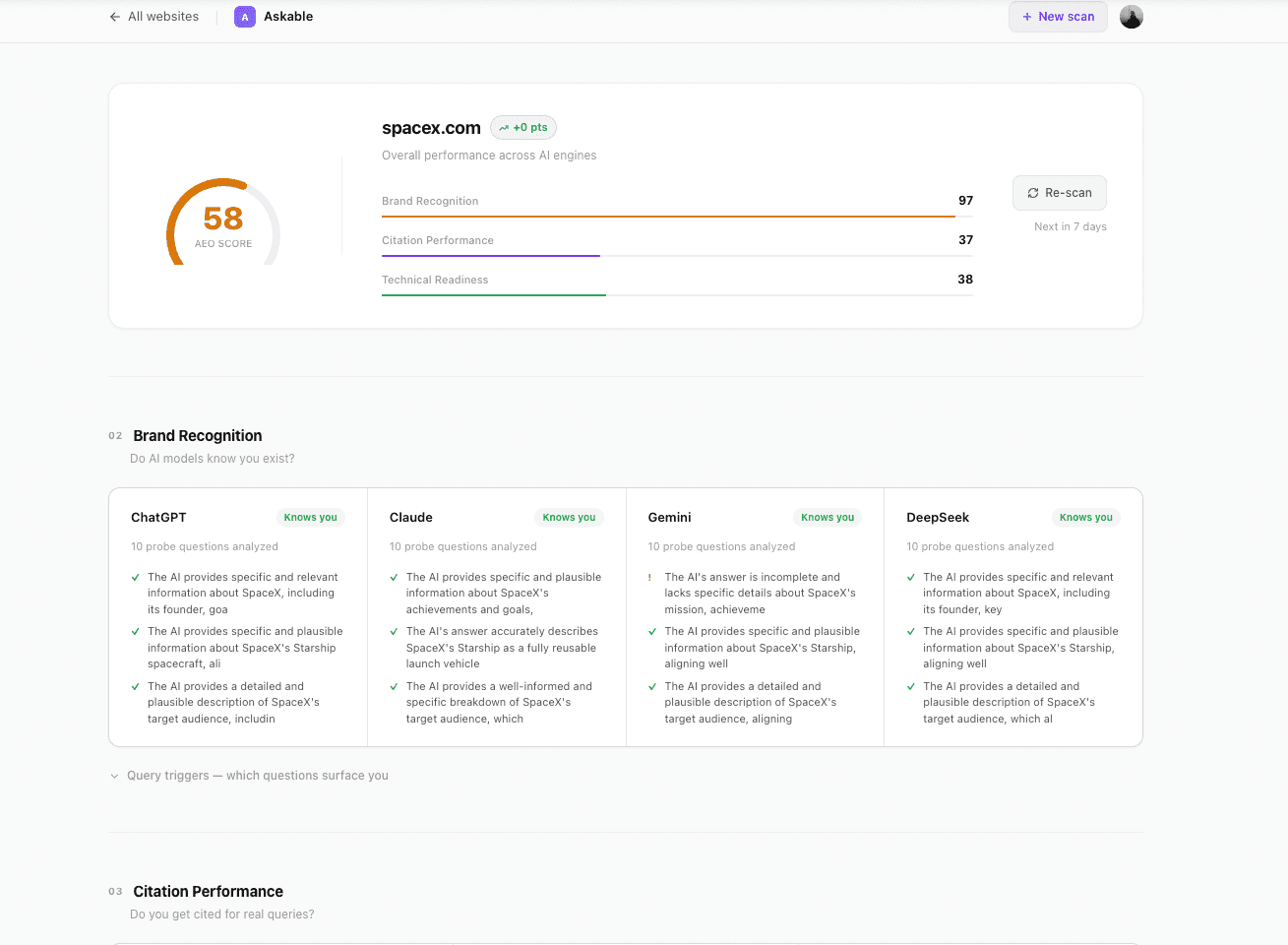Click the Brand Recognition section heading
This screenshot has width=1288, height=945.
[x=198, y=436]
